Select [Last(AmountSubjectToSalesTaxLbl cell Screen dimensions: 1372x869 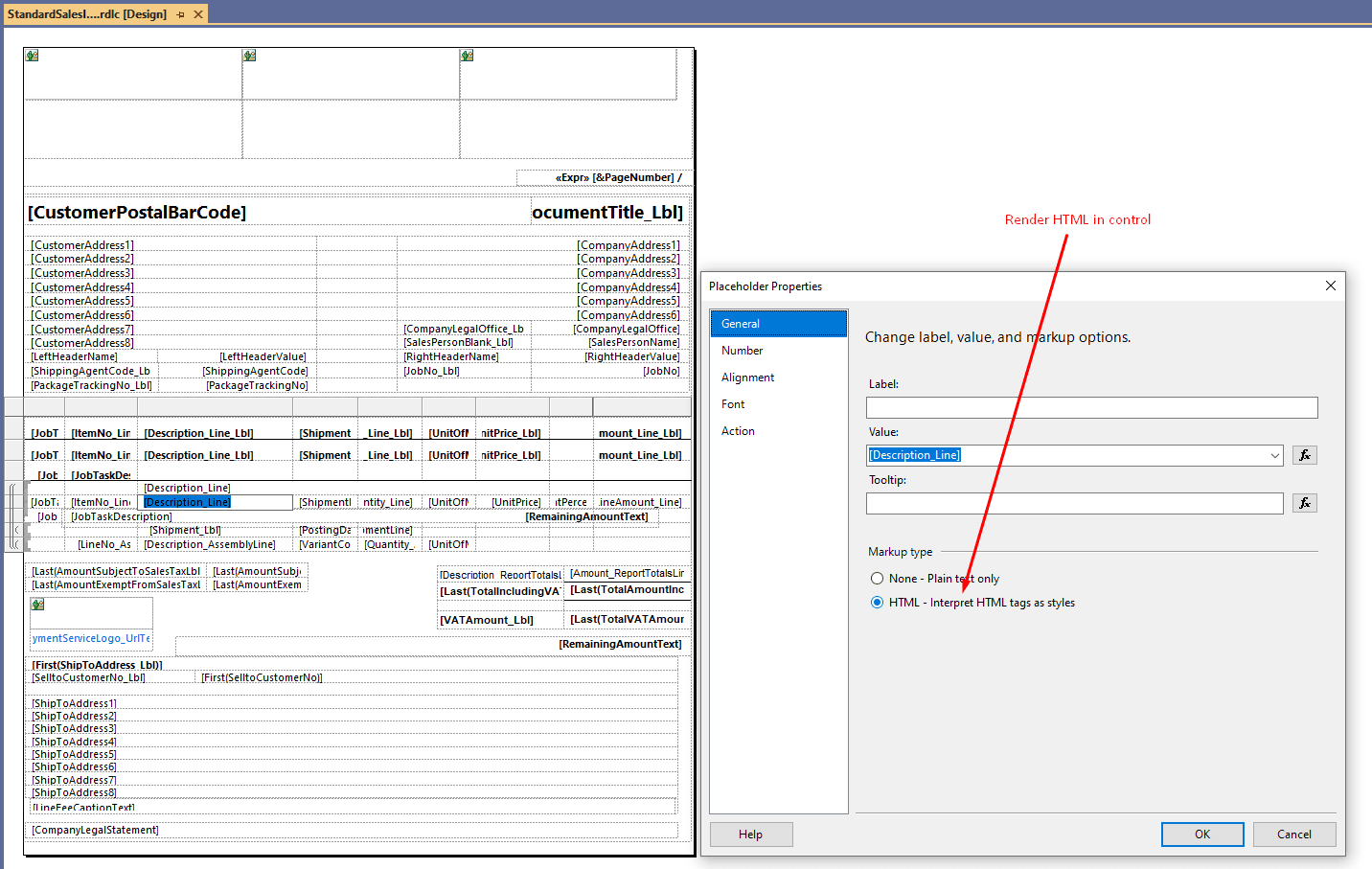[116, 571]
